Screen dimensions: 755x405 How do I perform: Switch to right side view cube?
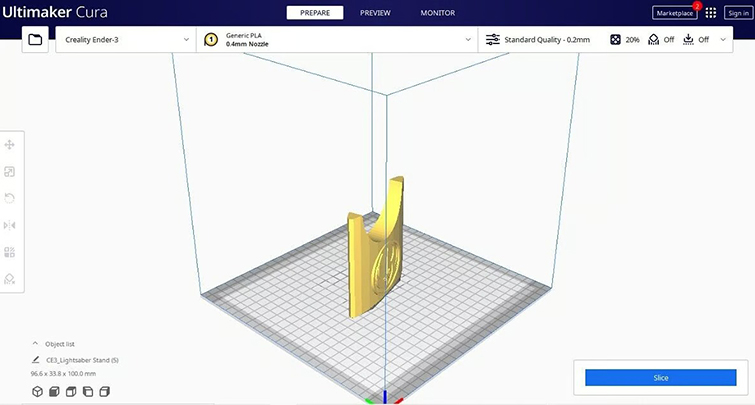[x=104, y=392]
